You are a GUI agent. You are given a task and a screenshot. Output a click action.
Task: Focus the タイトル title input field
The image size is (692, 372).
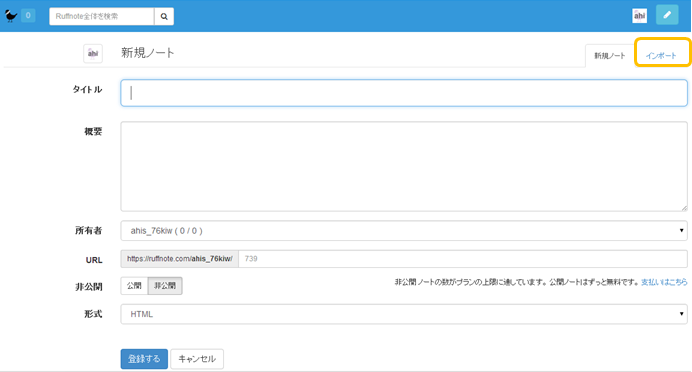coord(404,93)
